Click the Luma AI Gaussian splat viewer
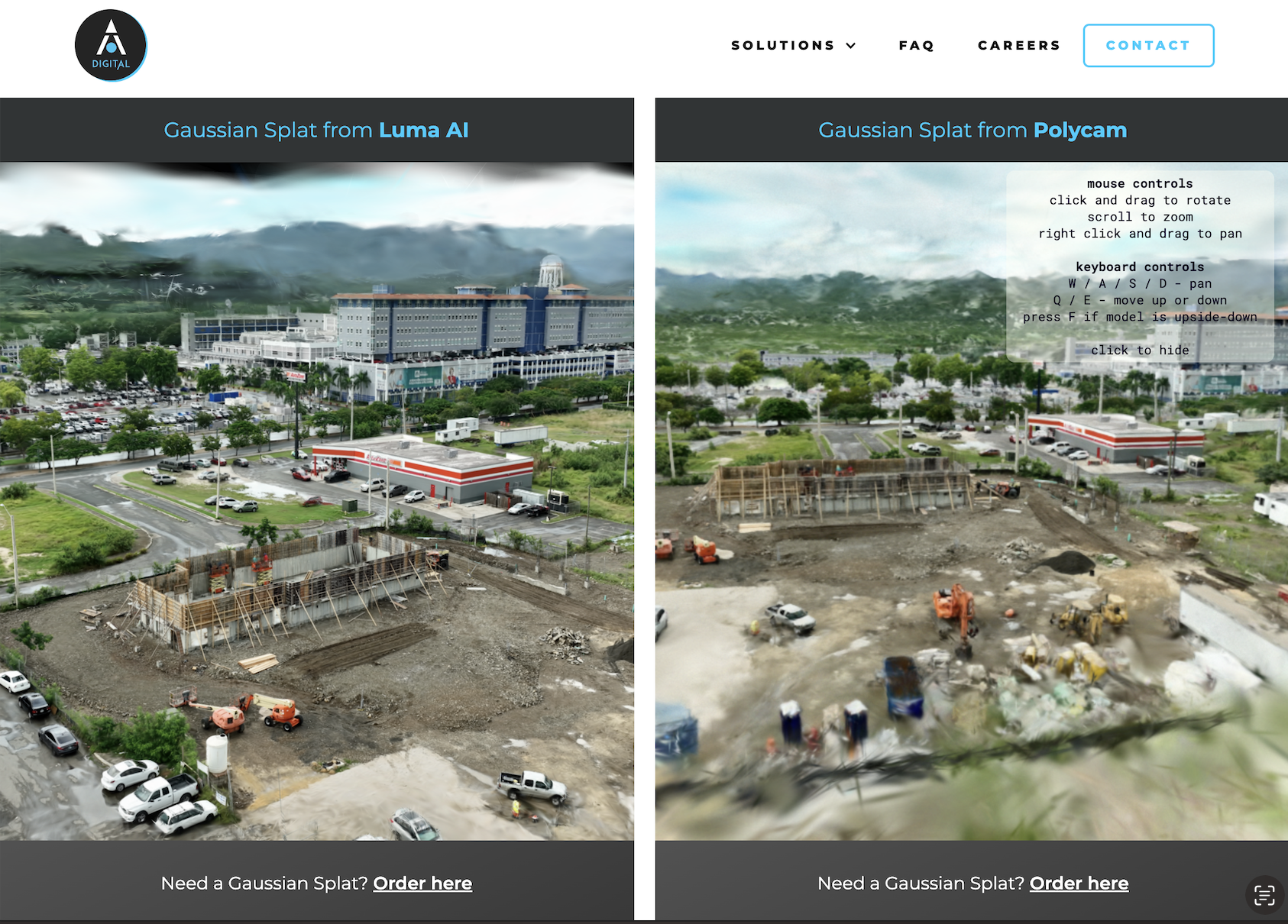This screenshot has width=1288, height=924. coord(317,501)
